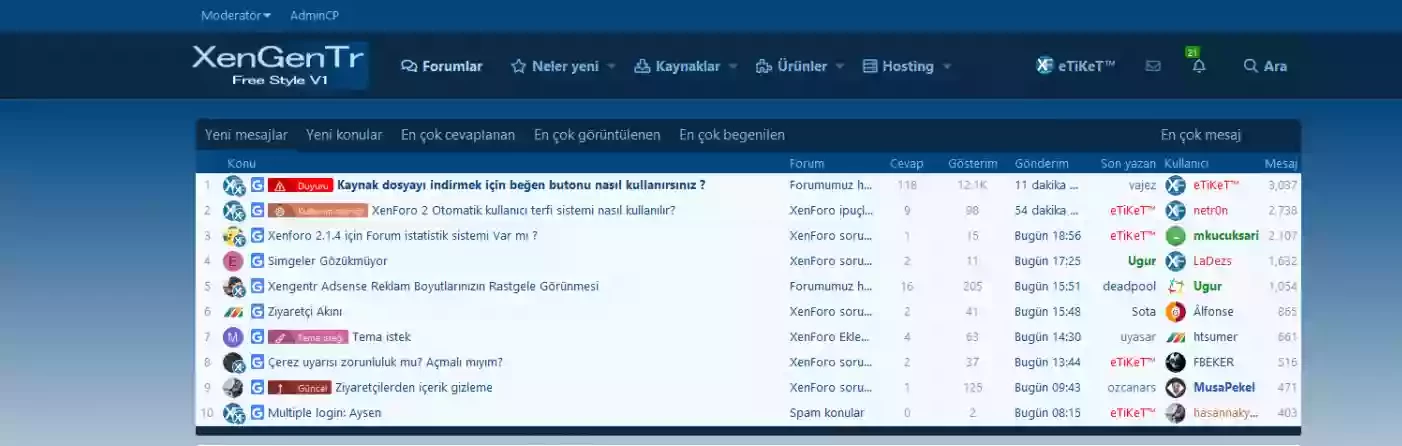1402x446 pixels.
Task: Click the Duyuru prefix label
Action: pos(300,185)
